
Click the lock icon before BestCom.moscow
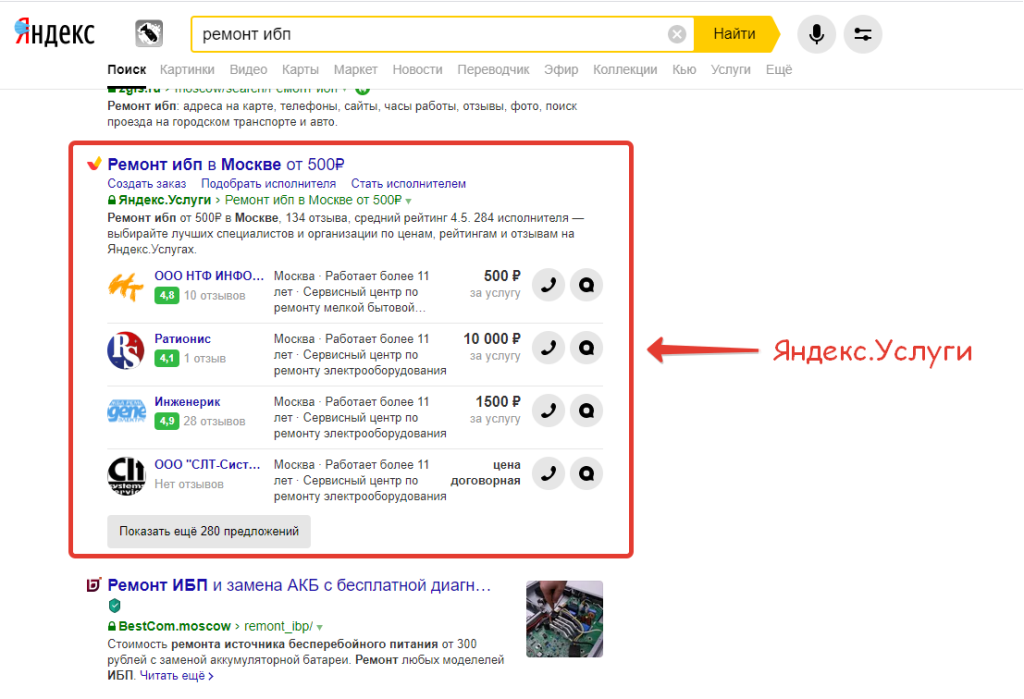click(x=112, y=626)
